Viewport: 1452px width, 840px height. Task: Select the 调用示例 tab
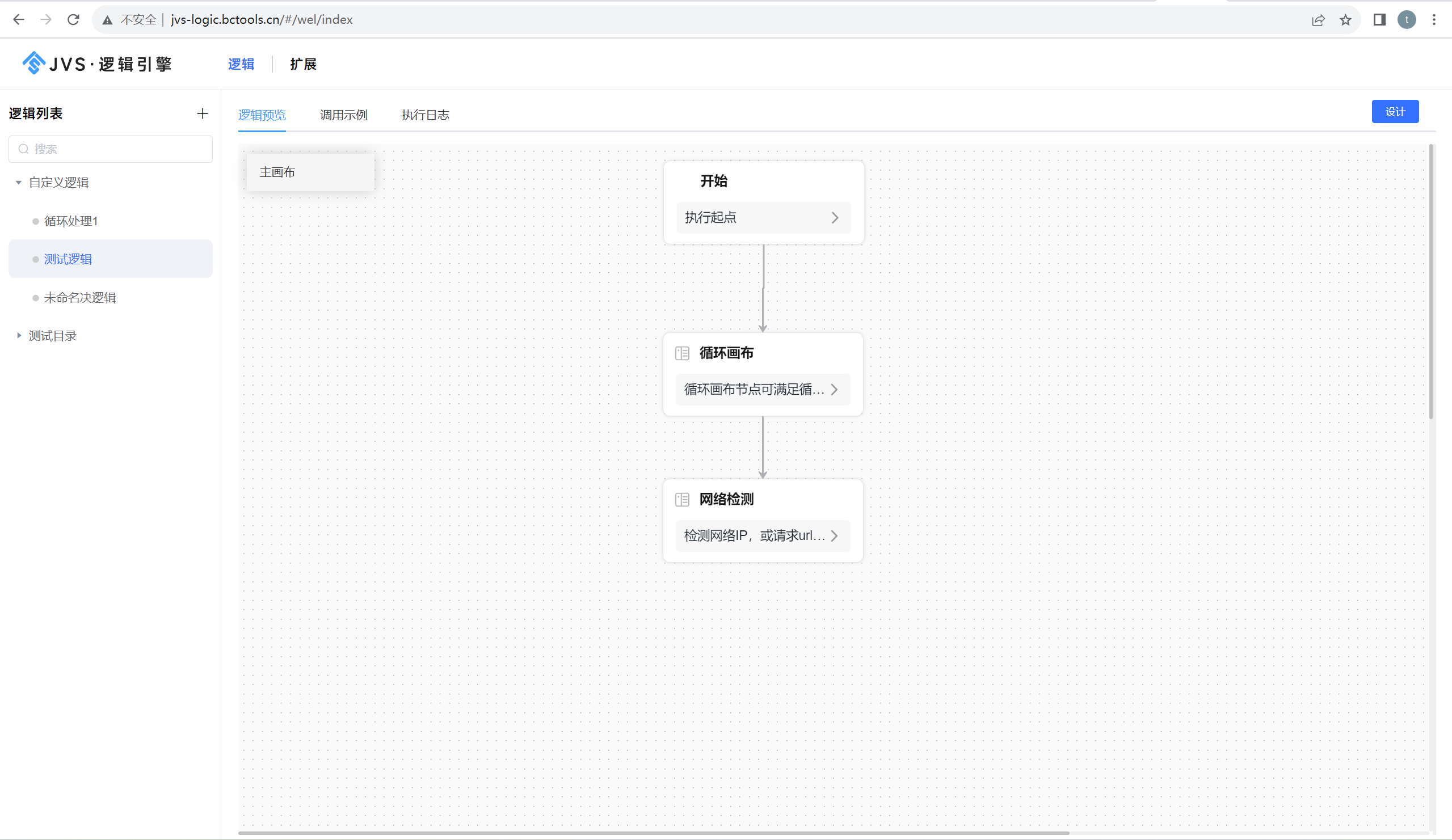(343, 114)
